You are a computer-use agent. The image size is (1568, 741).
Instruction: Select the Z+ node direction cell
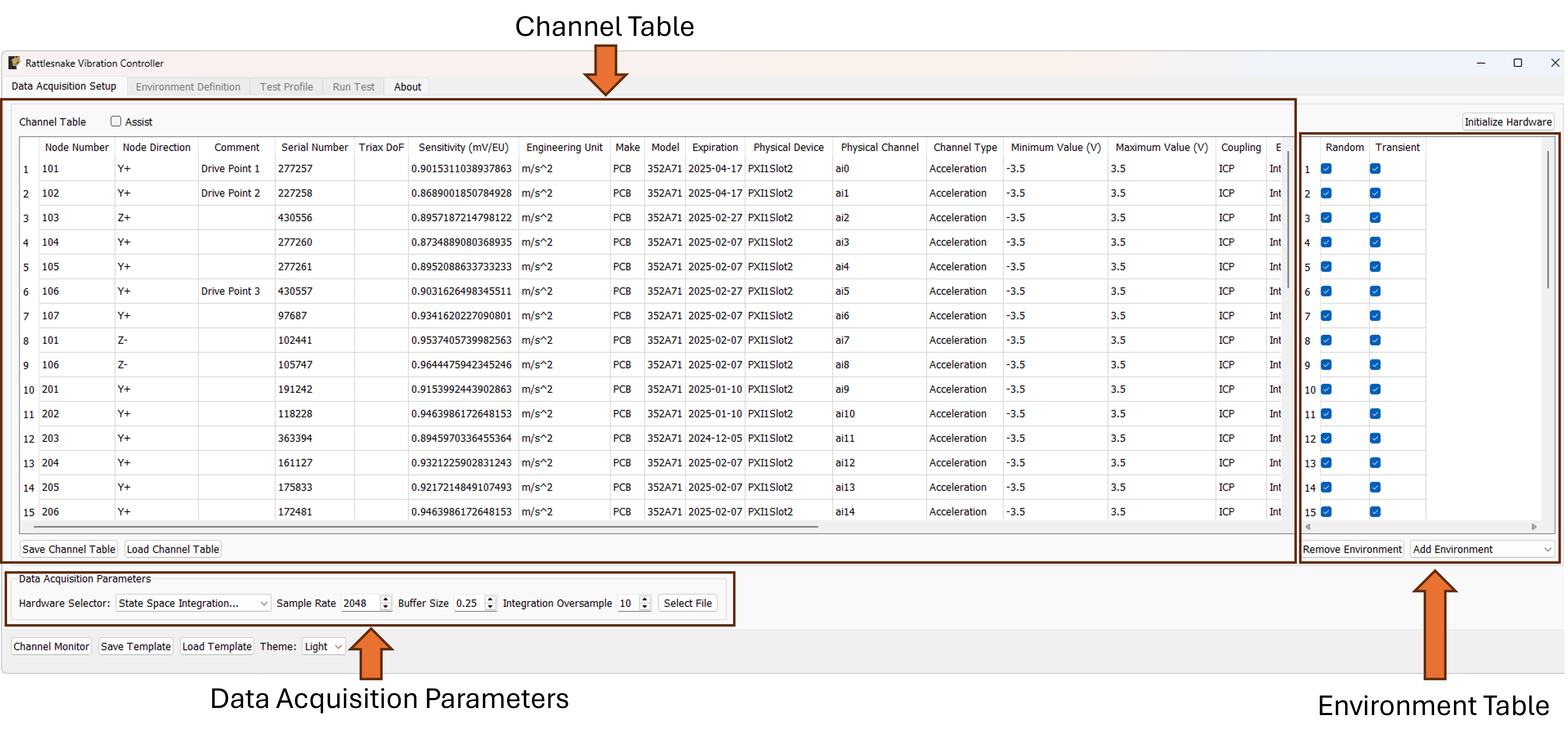coord(156,218)
